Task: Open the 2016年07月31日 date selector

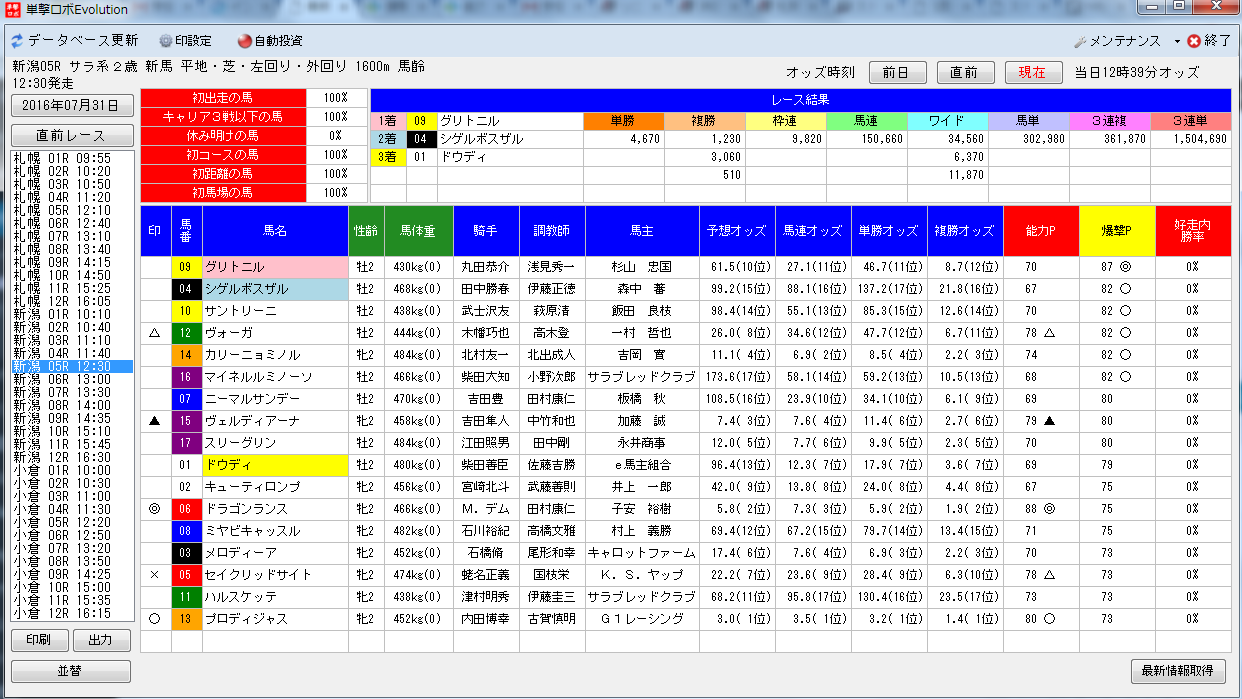Action: pos(71,105)
